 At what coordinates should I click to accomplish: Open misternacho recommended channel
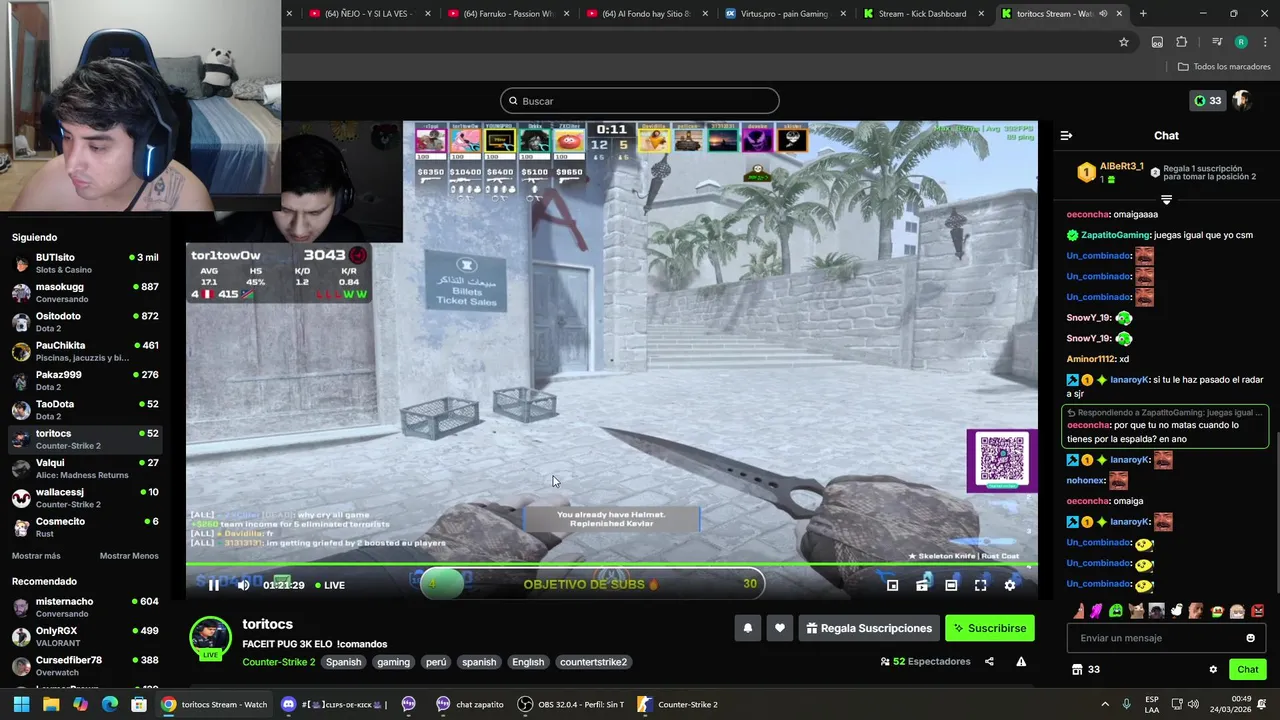click(x=86, y=607)
